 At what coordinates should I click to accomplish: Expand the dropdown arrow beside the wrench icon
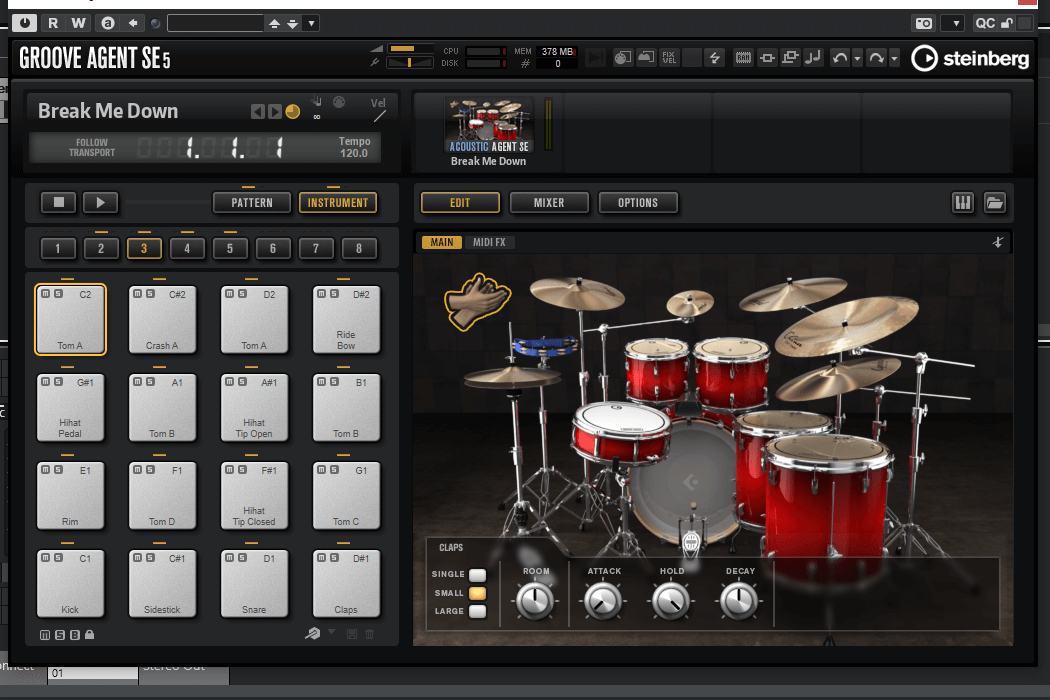coord(331,632)
